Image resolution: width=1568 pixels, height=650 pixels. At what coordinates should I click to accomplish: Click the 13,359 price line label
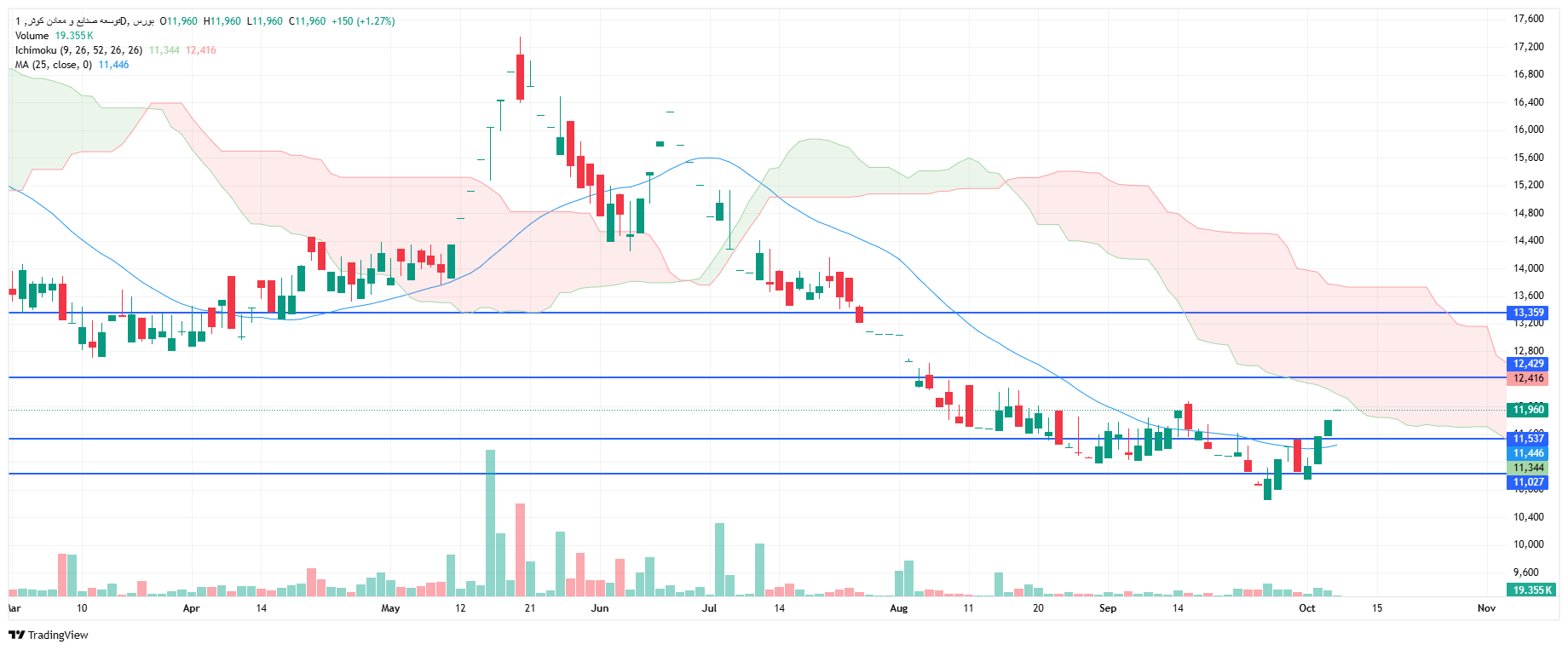point(1528,313)
